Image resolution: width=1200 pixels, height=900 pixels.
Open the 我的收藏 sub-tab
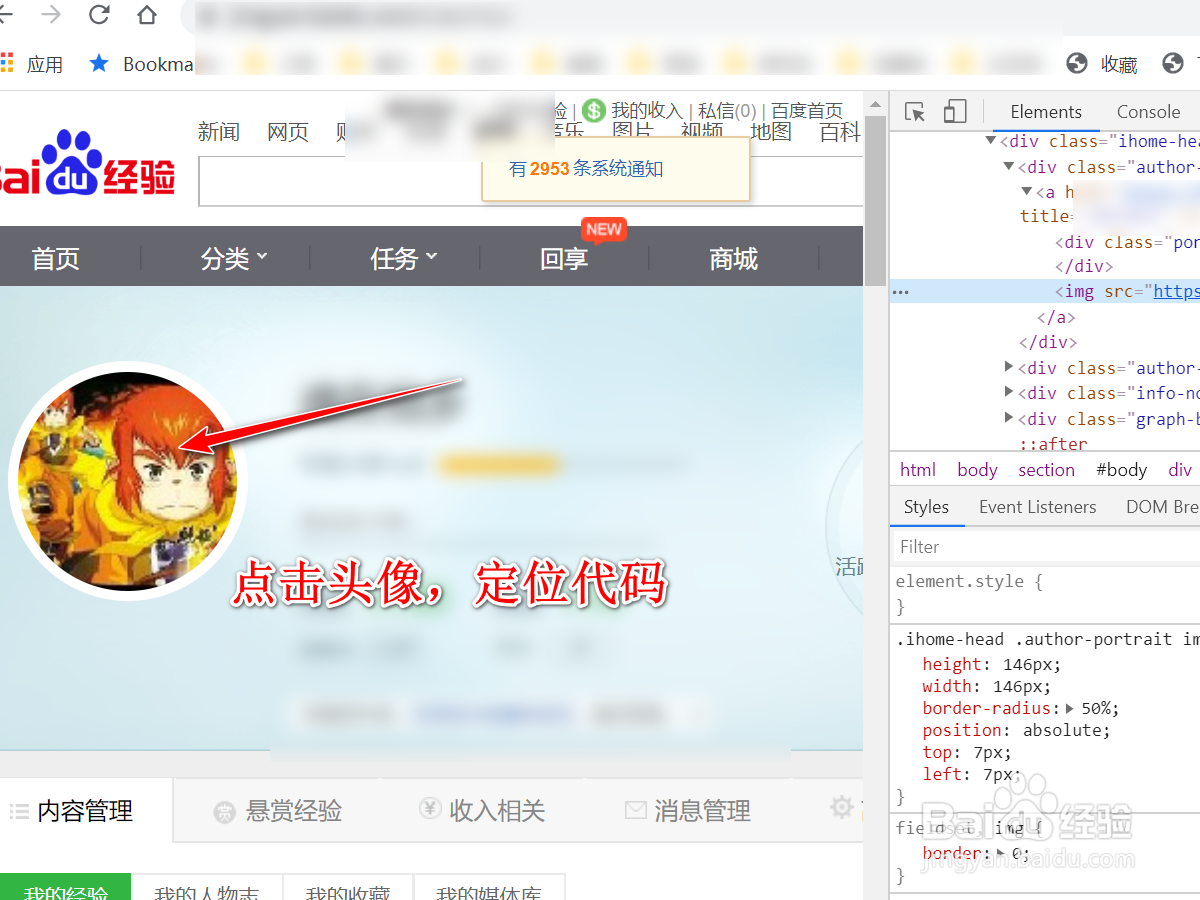click(347, 888)
